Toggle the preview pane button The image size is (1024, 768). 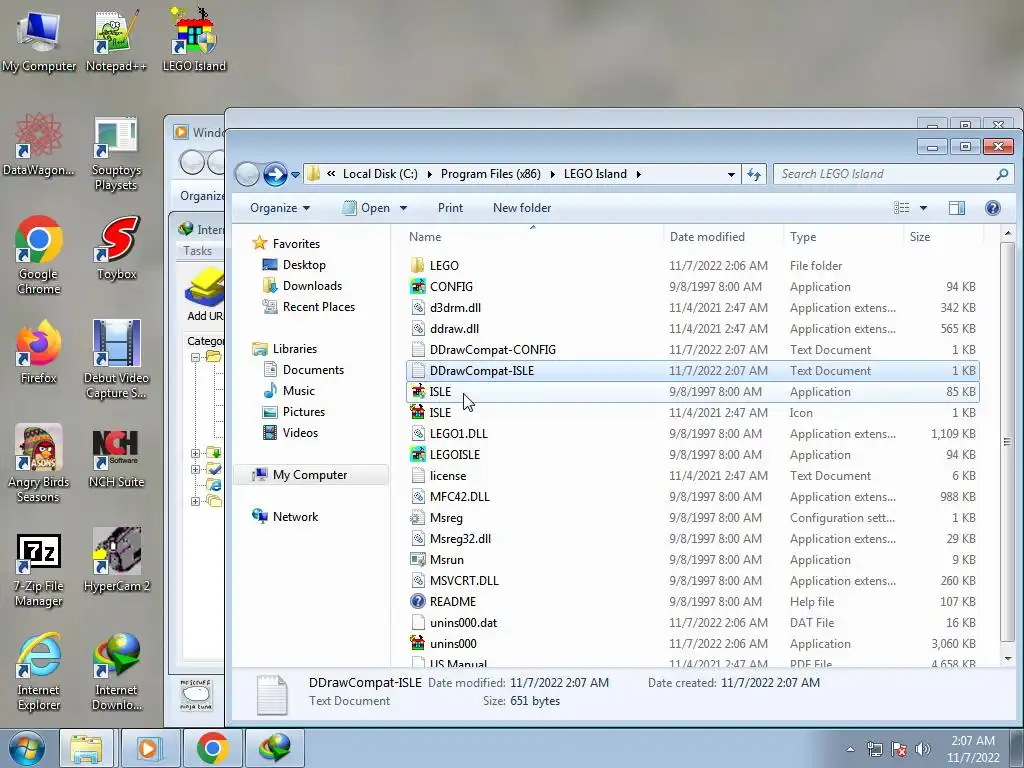point(957,208)
